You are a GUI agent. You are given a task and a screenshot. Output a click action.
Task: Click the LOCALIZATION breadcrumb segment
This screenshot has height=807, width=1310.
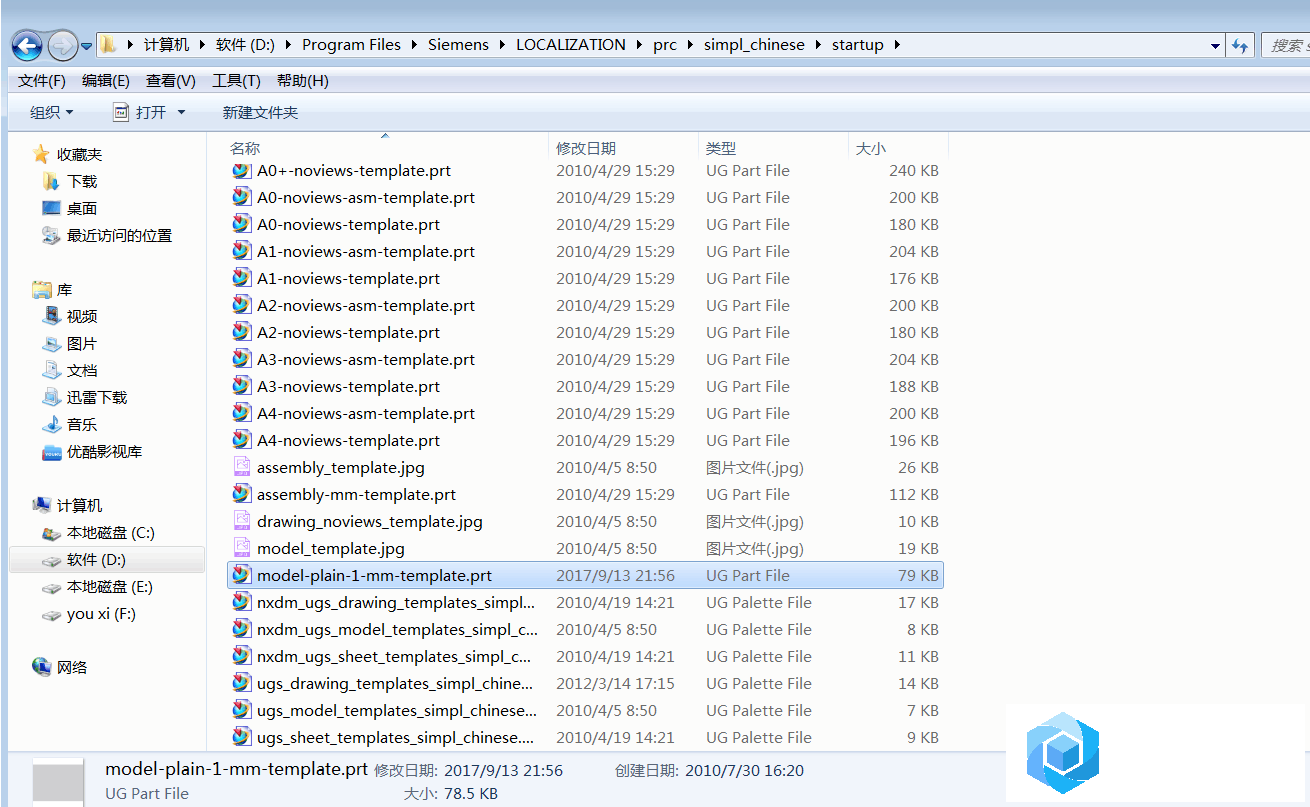click(x=571, y=45)
